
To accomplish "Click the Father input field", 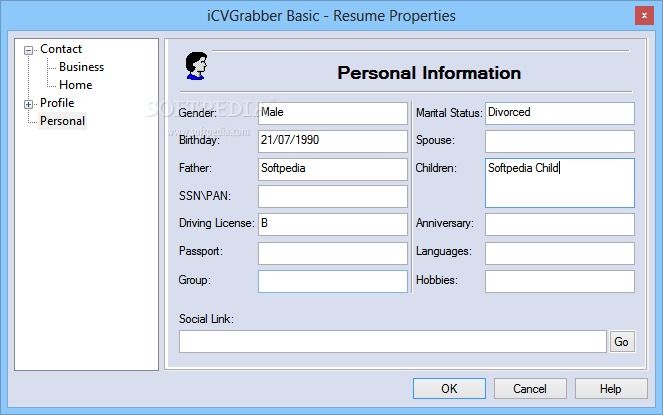I will click(333, 169).
